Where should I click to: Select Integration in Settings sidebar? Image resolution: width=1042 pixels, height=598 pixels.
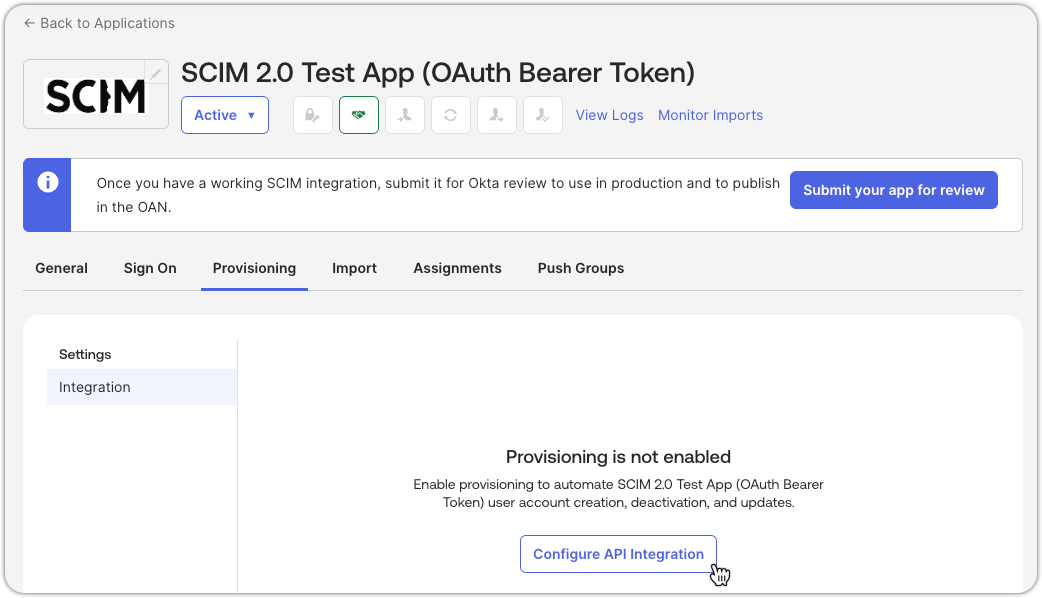tap(142, 387)
